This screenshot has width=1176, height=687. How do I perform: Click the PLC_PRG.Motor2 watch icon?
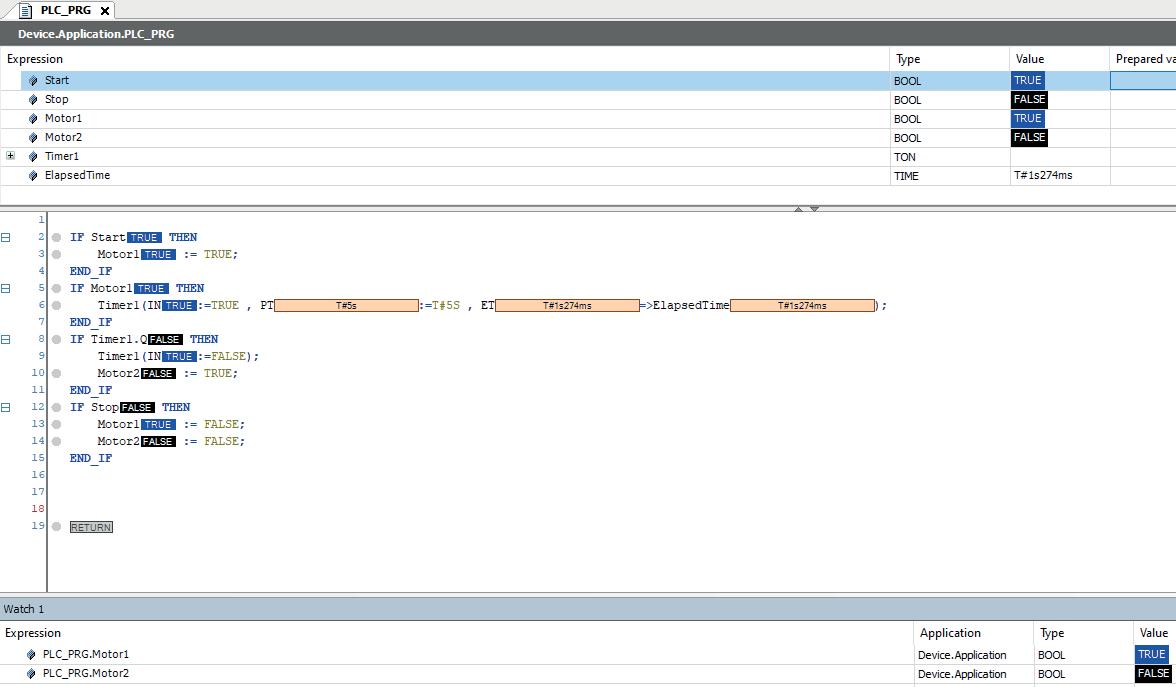point(31,674)
